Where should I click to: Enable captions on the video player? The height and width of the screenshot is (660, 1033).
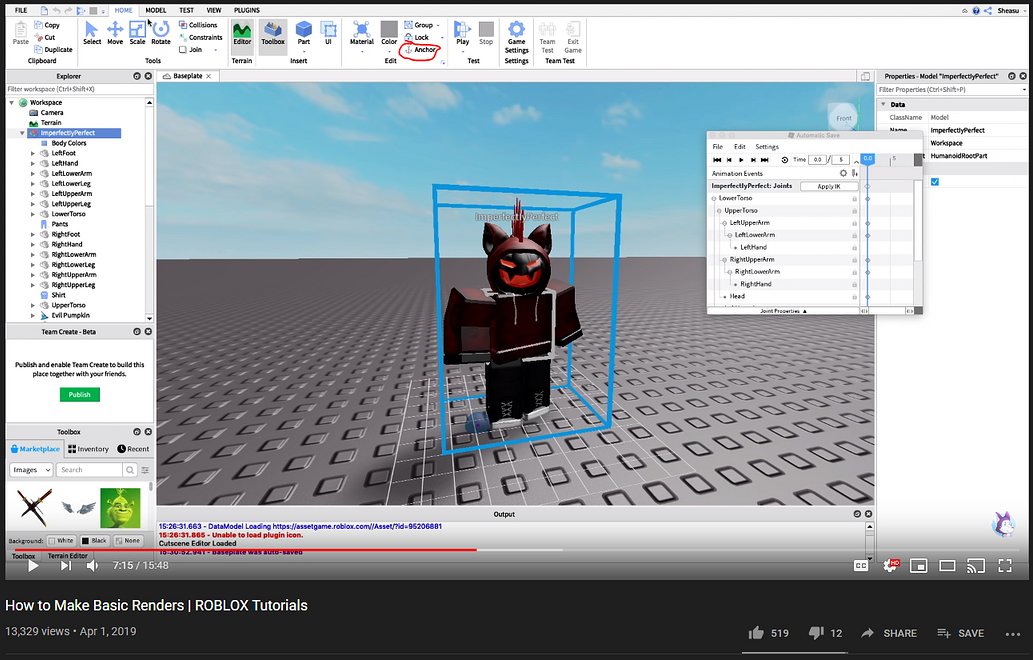(x=861, y=565)
